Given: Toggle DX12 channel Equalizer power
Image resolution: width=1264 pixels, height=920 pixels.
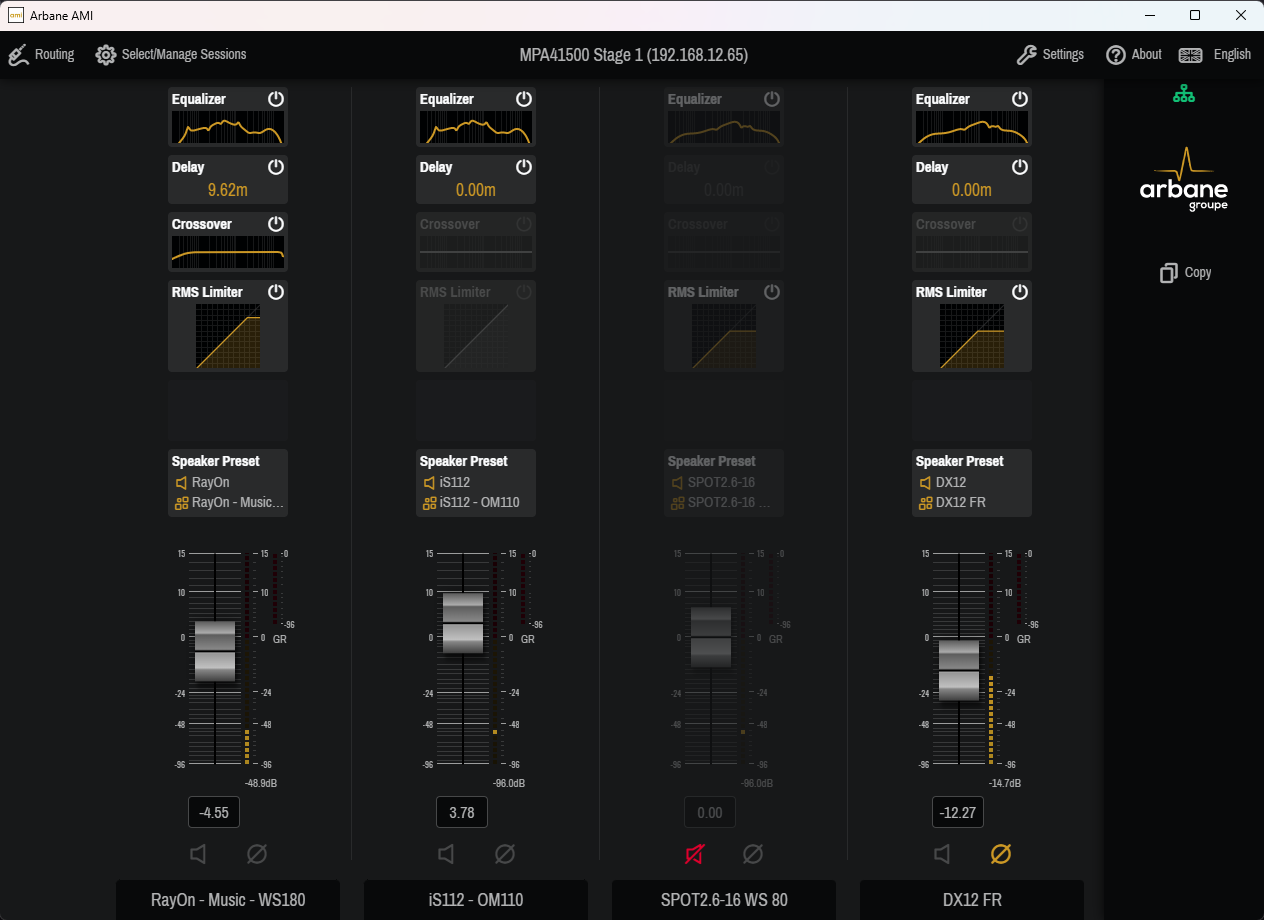Looking at the screenshot, I should [1020, 99].
